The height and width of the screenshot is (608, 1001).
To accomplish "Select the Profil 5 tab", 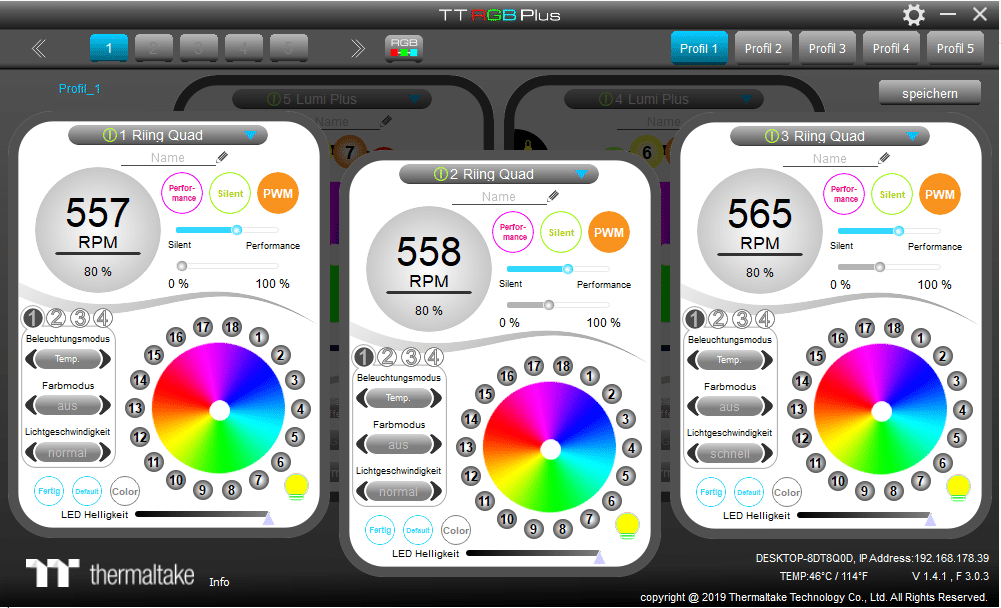I will (x=955, y=48).
